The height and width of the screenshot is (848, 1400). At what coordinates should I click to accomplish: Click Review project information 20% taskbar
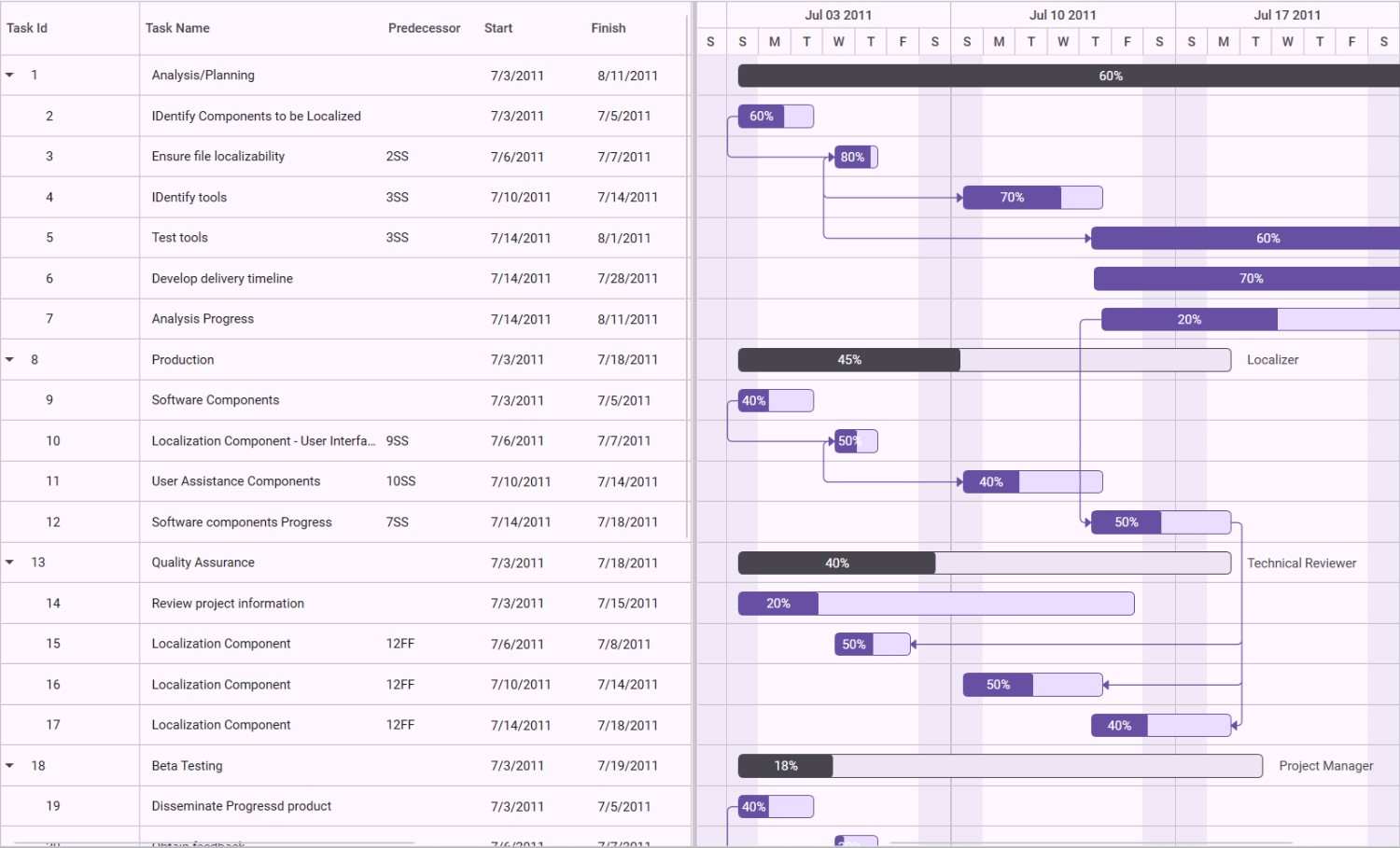[936, 604]
